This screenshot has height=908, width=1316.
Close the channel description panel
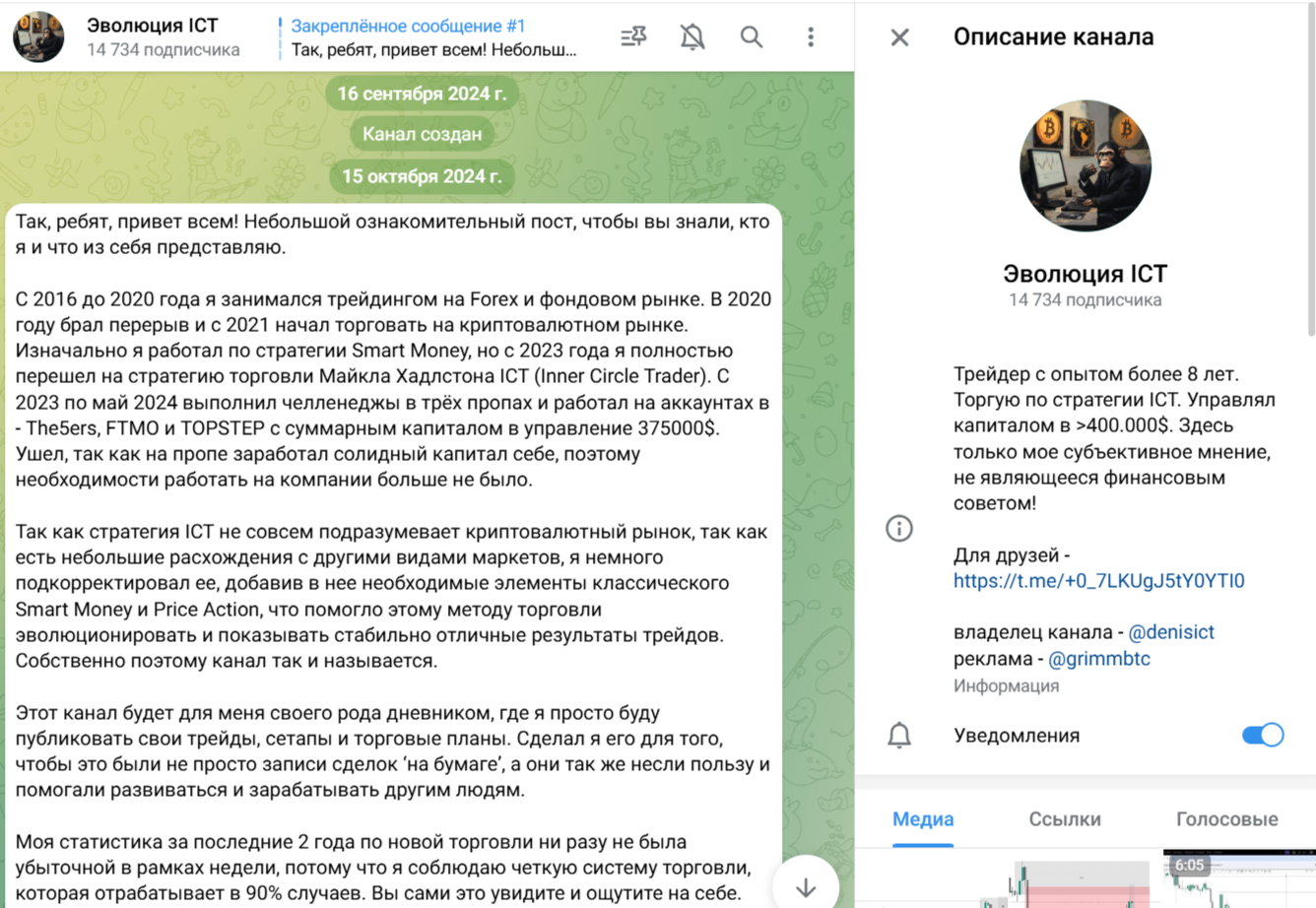click(x=899, y=37)
